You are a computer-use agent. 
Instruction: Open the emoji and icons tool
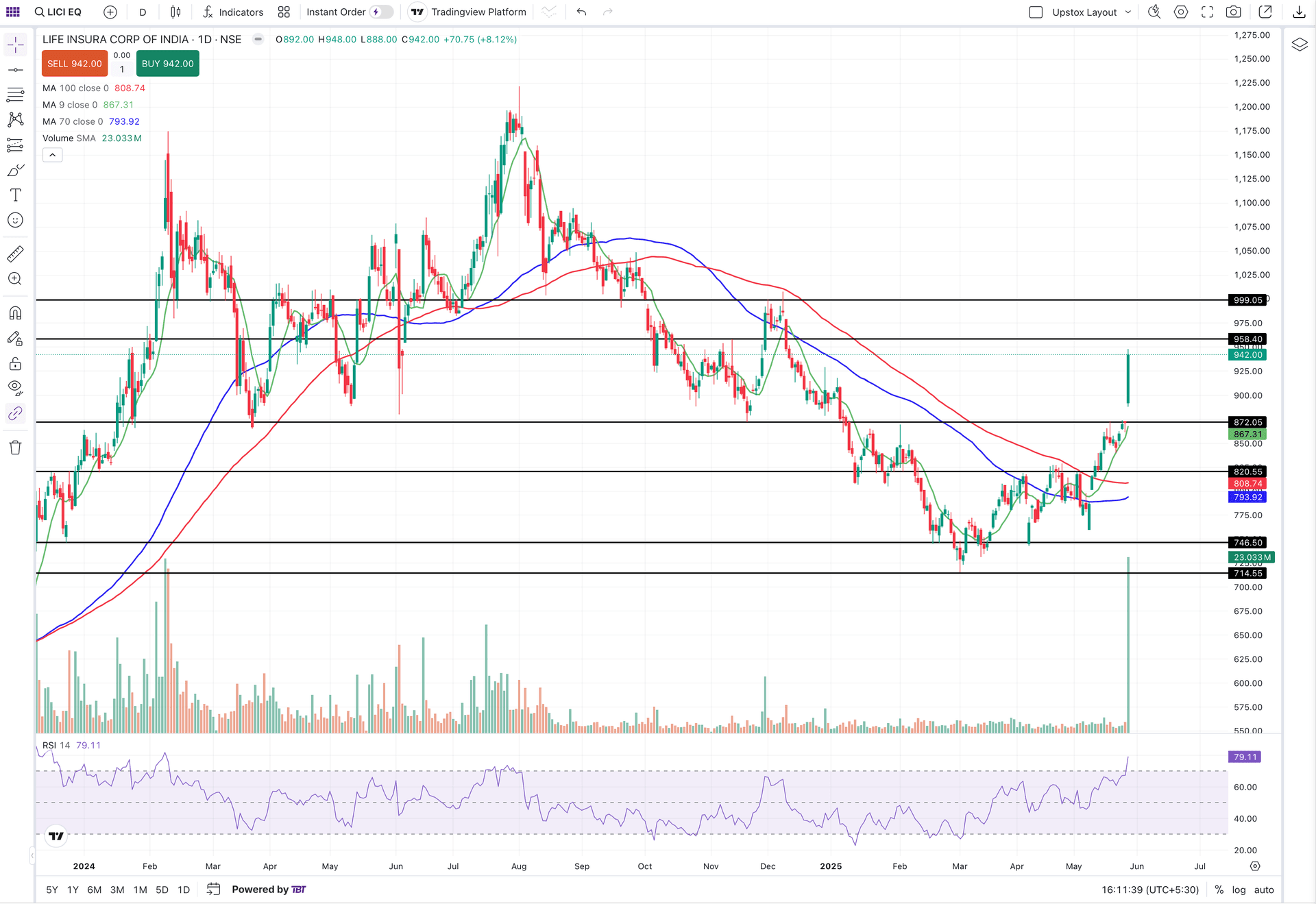tap(15, 220)
